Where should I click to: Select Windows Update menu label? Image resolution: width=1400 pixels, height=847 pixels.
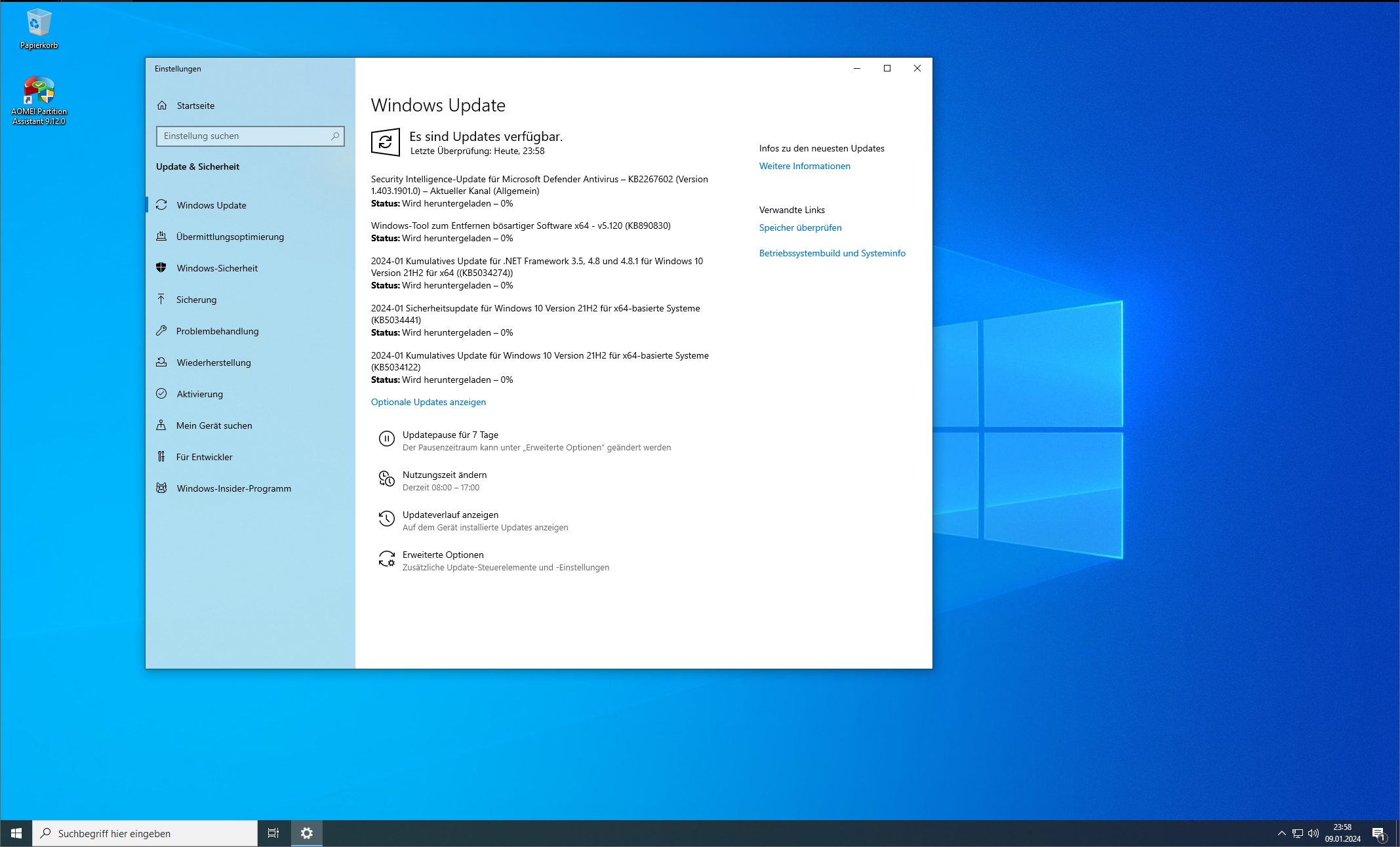pyautogui.click(x=211, y=205)
